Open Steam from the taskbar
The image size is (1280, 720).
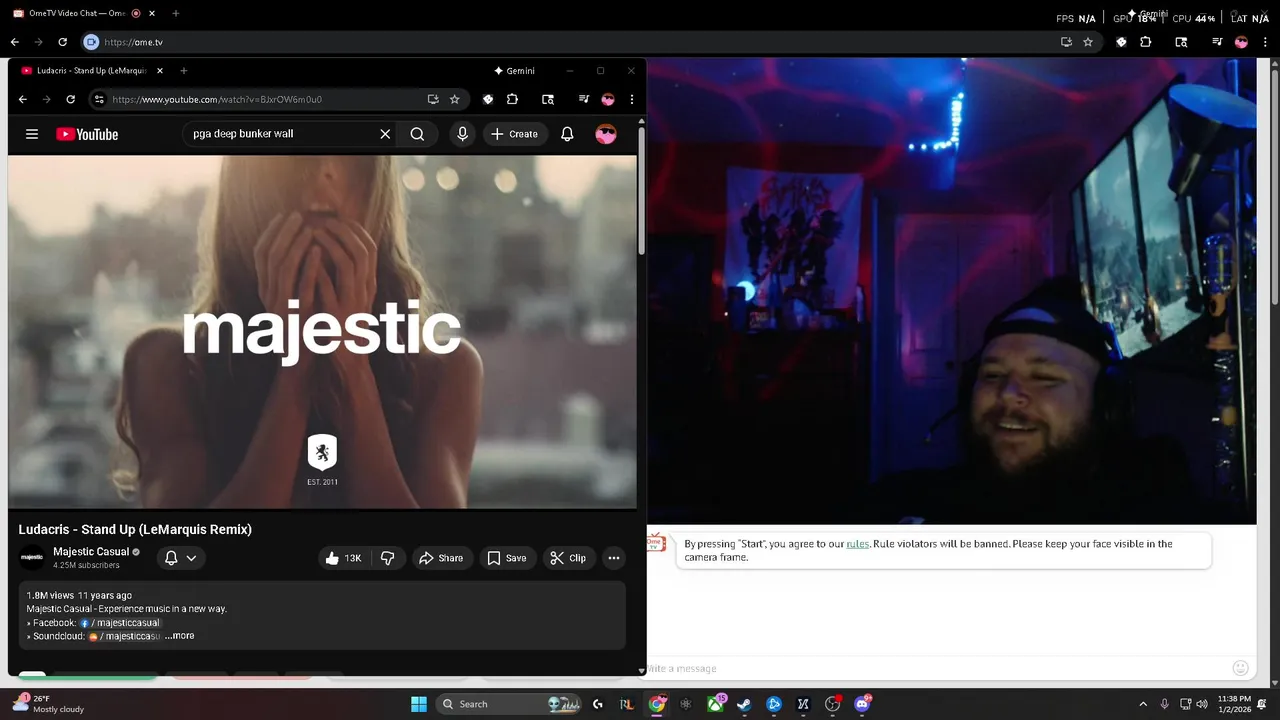[744, 704]
